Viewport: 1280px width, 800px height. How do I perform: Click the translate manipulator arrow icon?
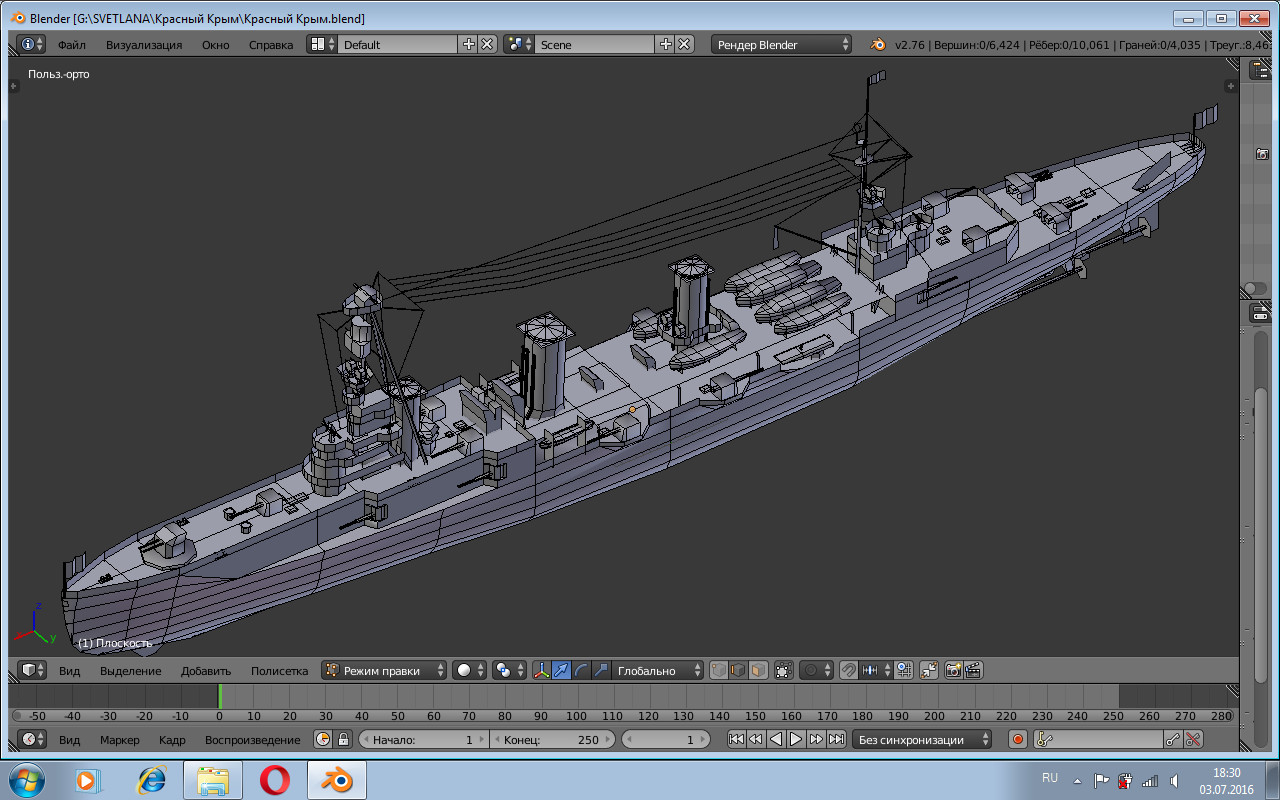tap(561, 670)
